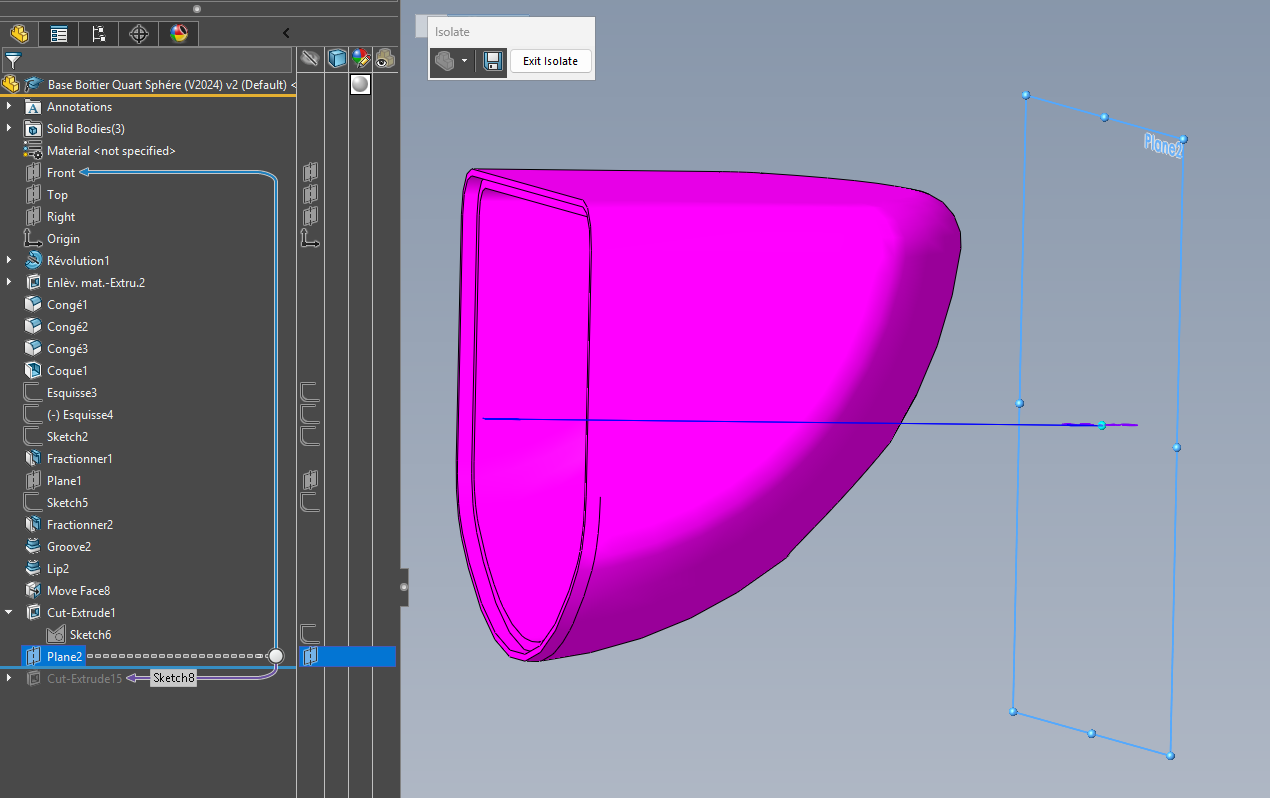Toggle visibility of the Origin
The height and width of the screenshot is (798, 1270).
click(310, 239)
